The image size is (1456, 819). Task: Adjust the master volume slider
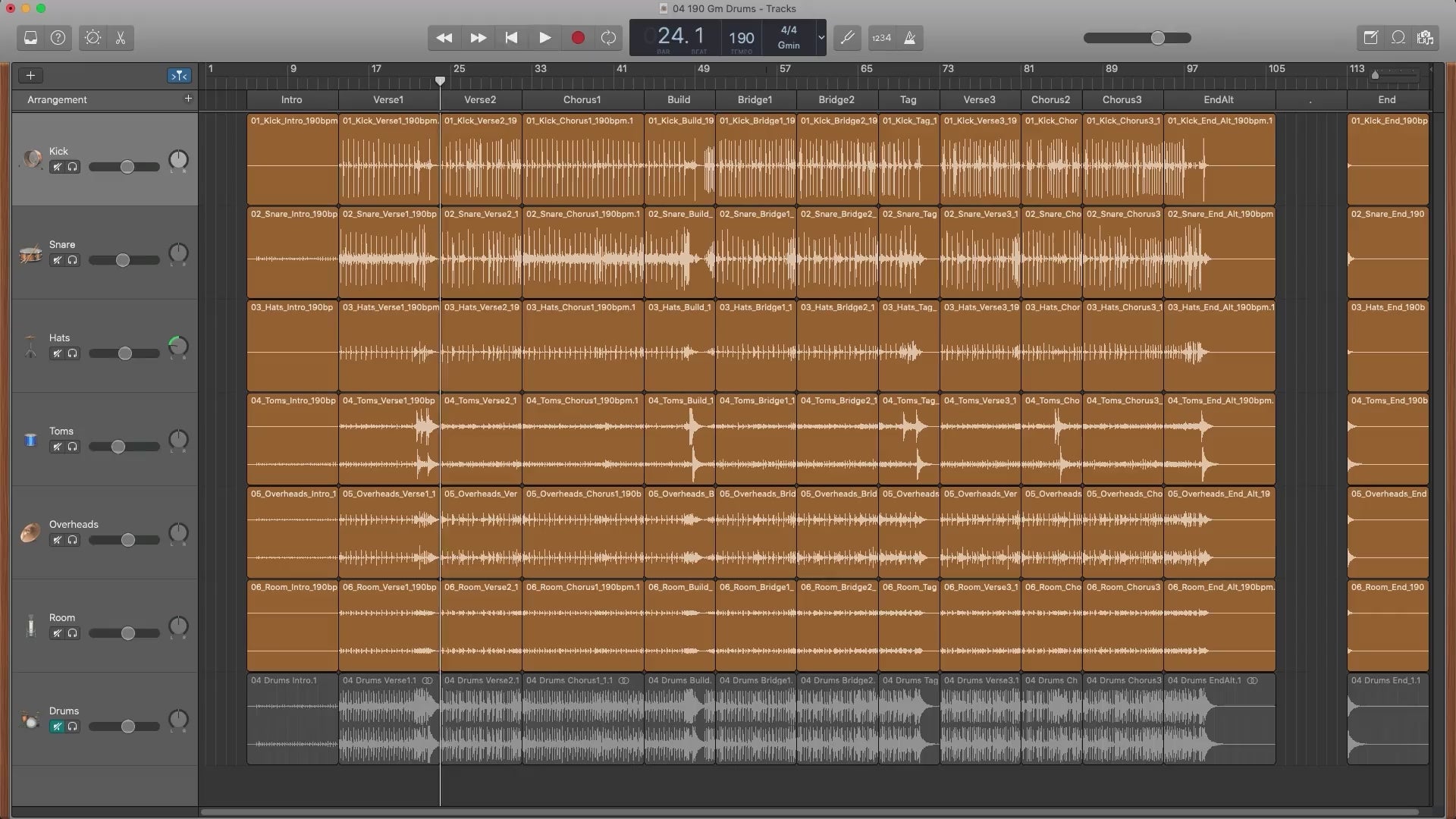point(1156,38)
